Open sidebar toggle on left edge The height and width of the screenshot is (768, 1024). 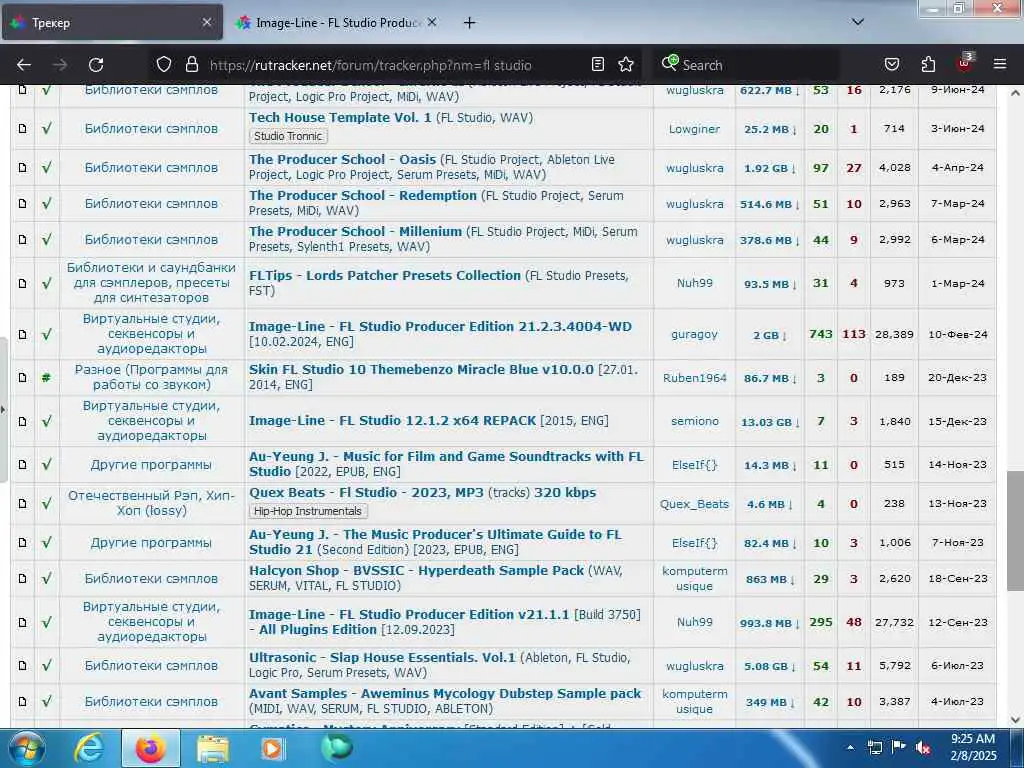[3, 410]
